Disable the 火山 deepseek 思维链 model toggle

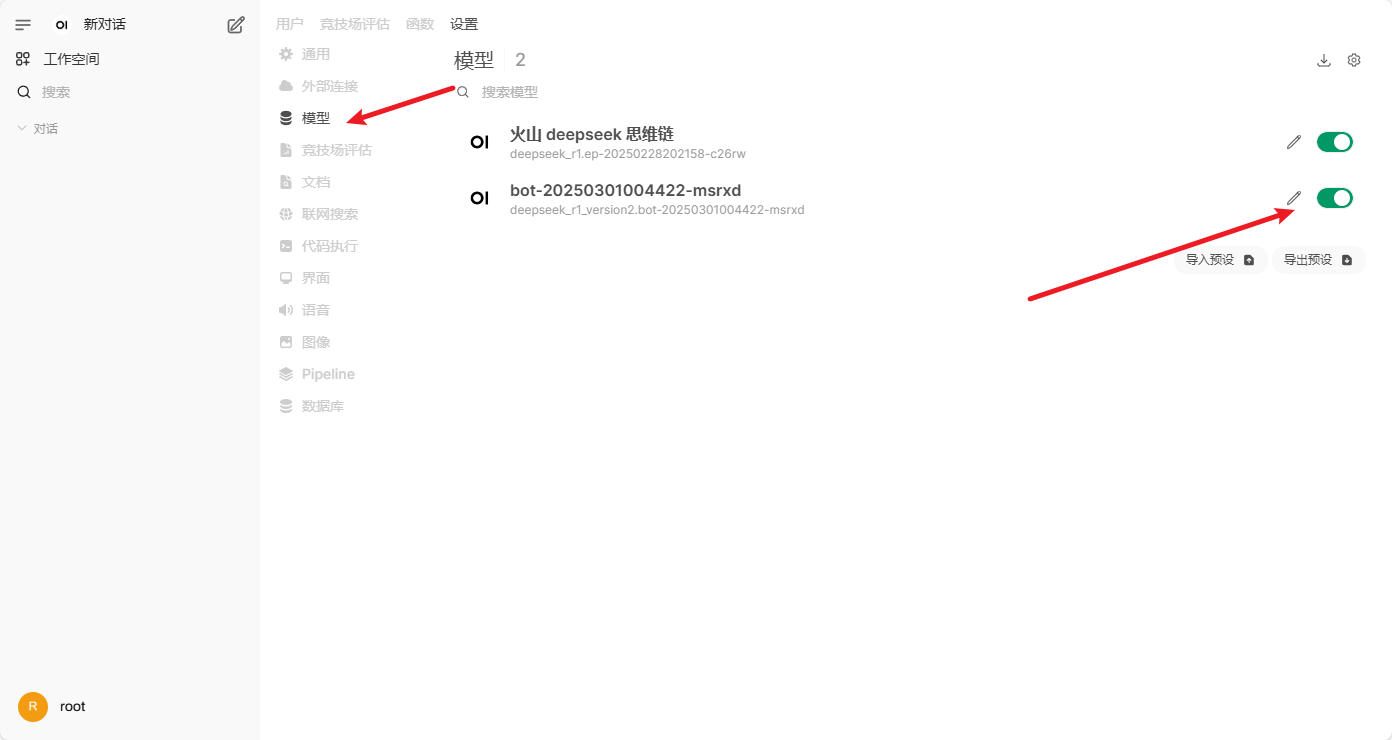1335,142
